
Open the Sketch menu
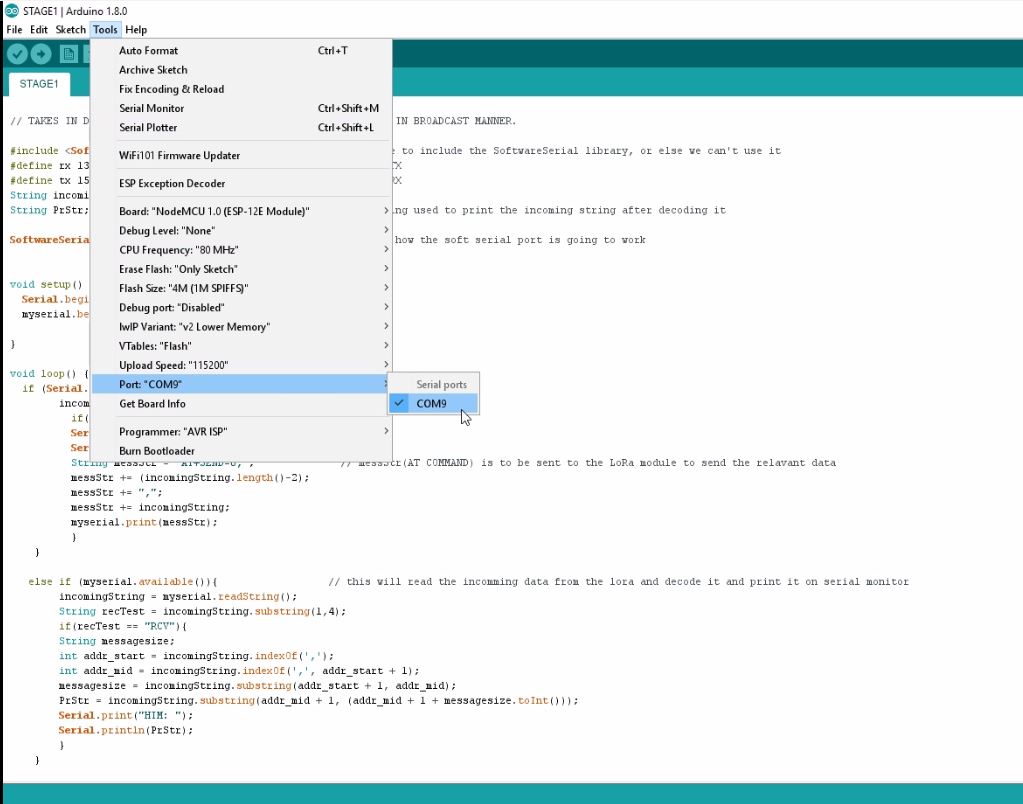coord(70,29)
